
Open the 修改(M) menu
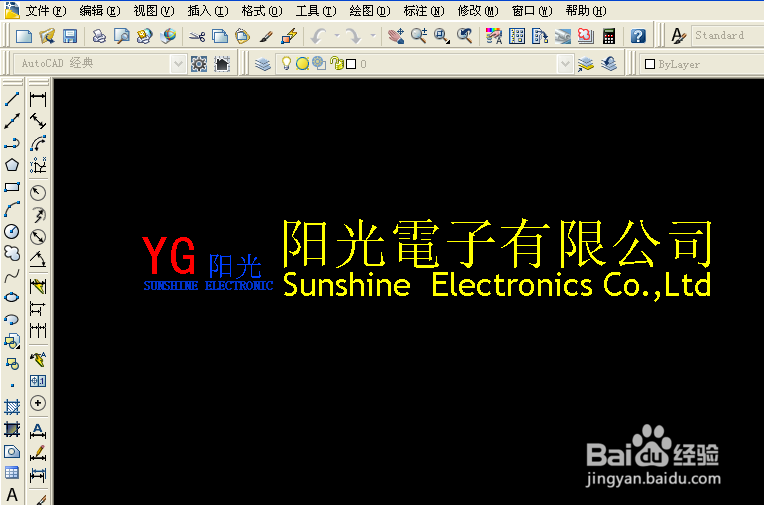[x=478, y=10]
